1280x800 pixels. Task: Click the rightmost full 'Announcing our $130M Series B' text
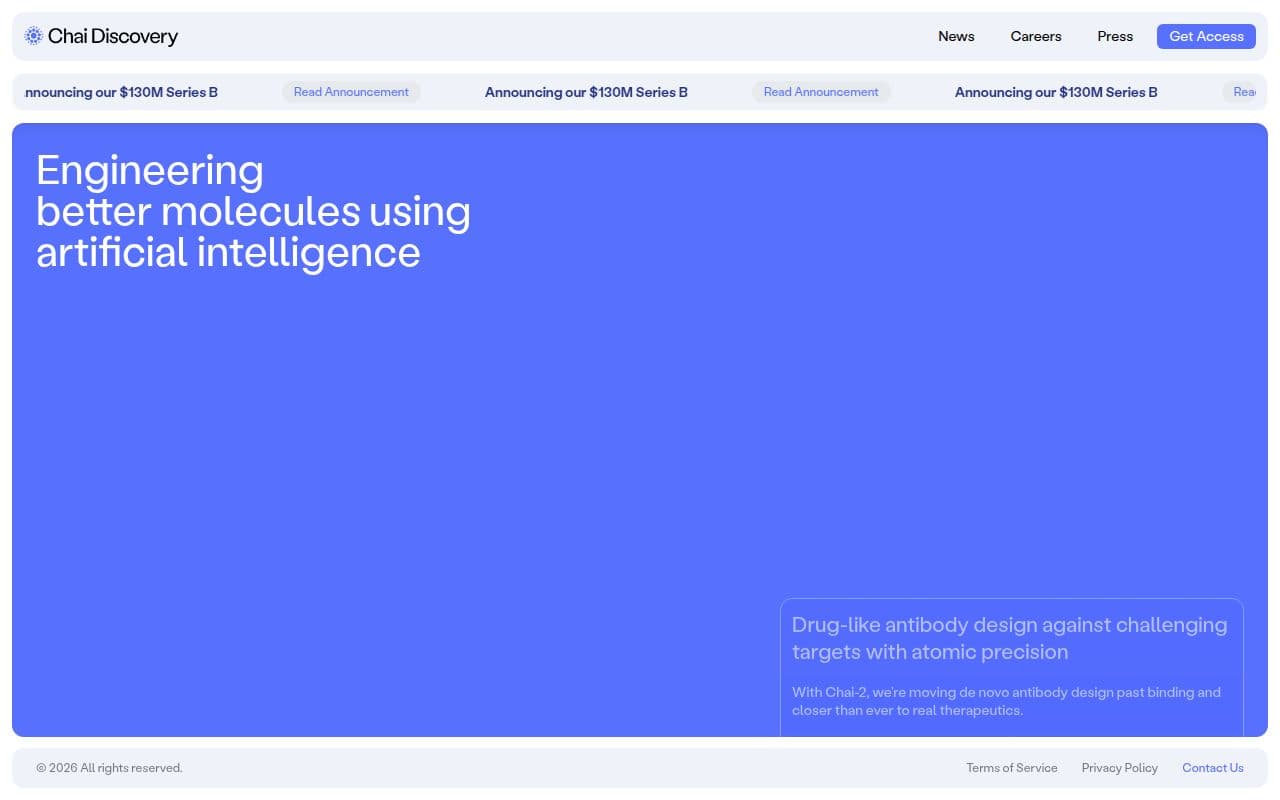click(1056, 92)
